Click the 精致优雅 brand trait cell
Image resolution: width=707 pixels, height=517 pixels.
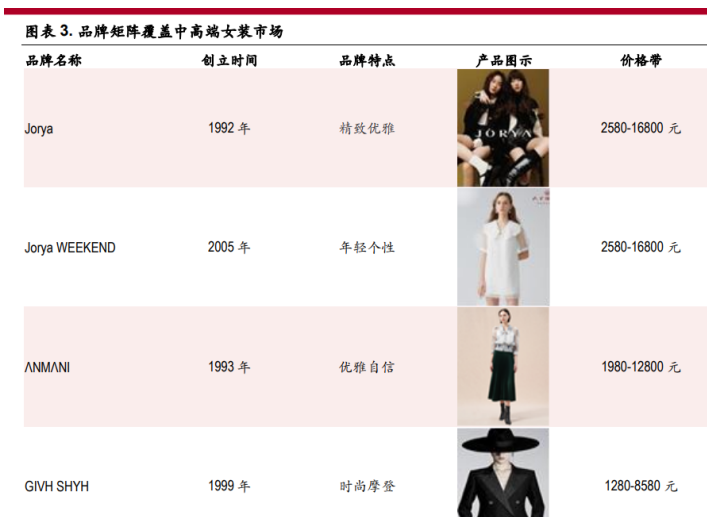[367, 128]
